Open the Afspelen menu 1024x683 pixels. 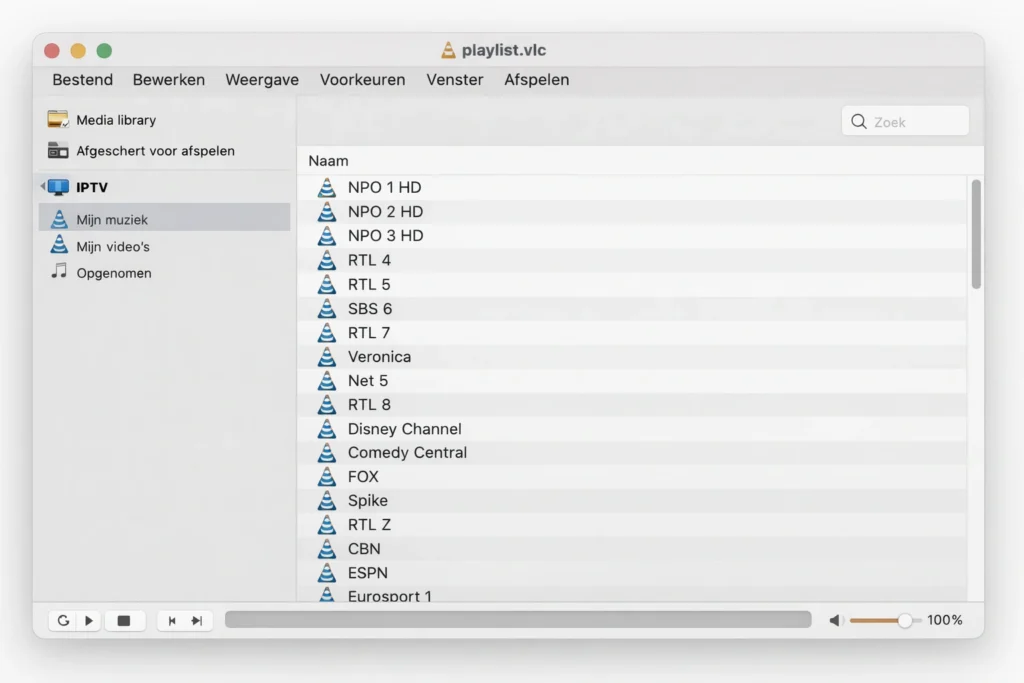point(536,80)
